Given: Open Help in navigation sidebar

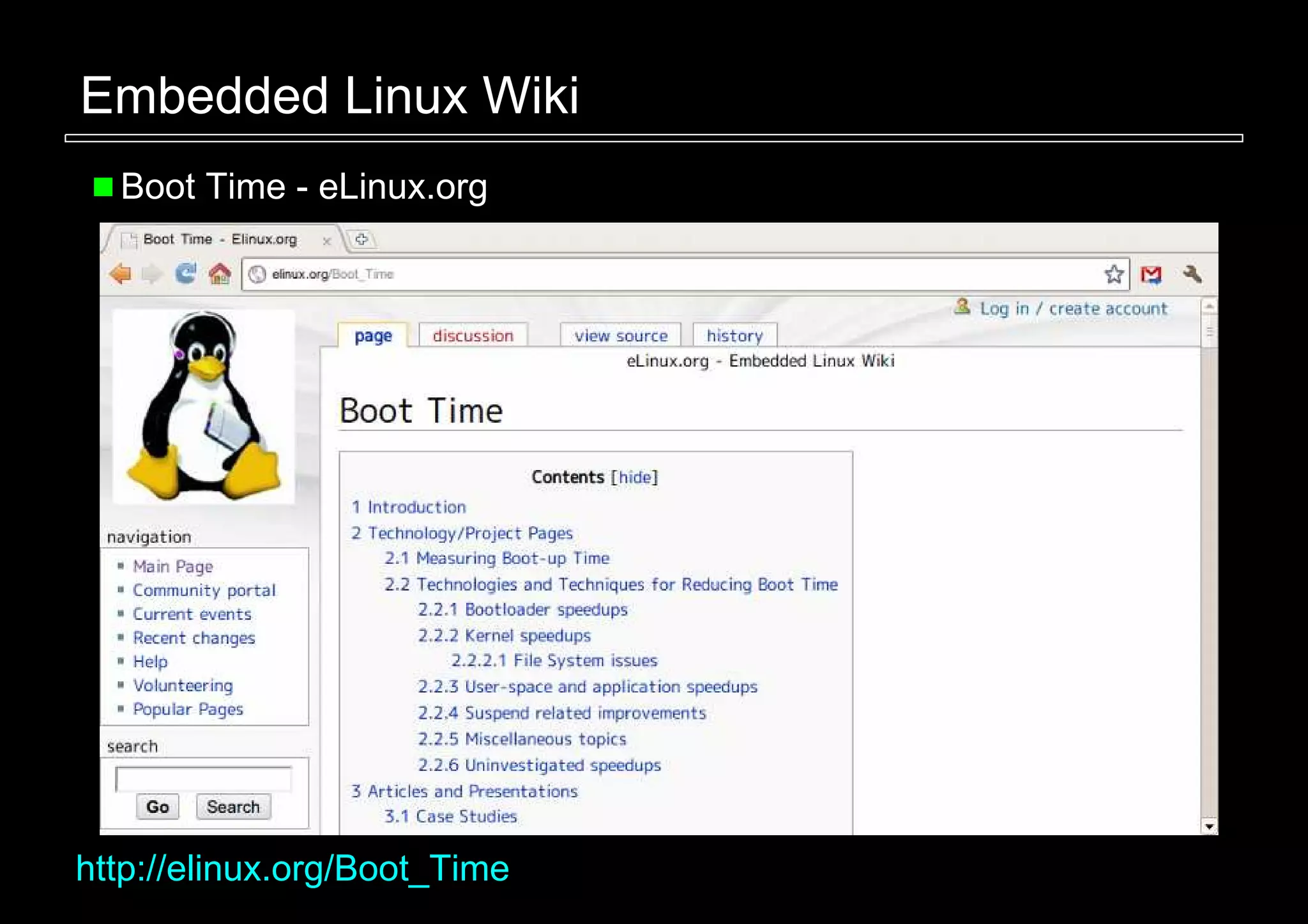Looking at the screenshot, I should point(150,662).
